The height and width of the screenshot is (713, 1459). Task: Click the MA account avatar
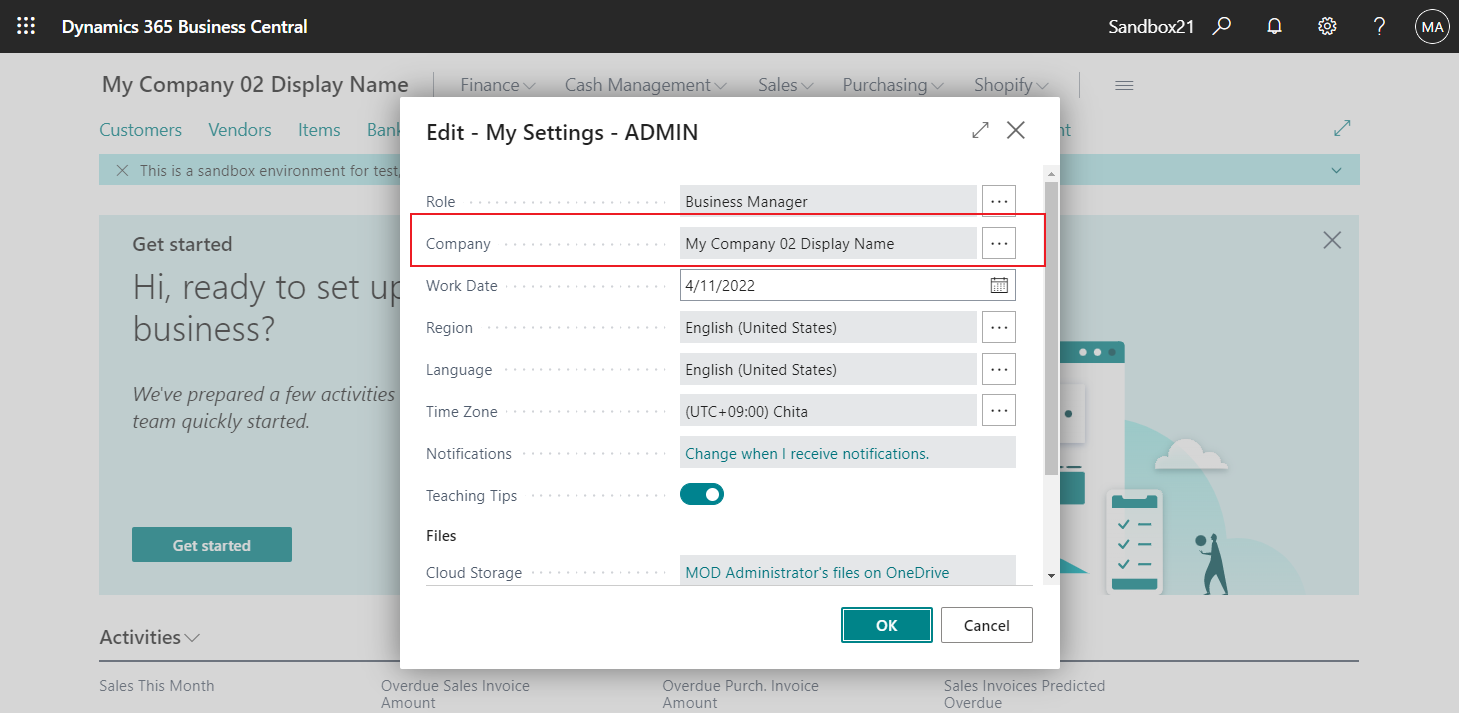[1432, 26]
